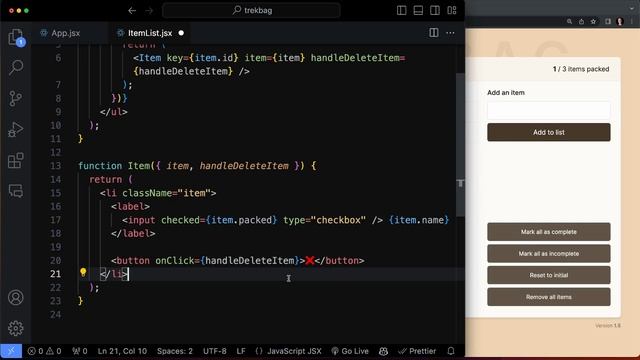Open the Explorer view in activity bar
640x360 pixels.
pos(16,37)
